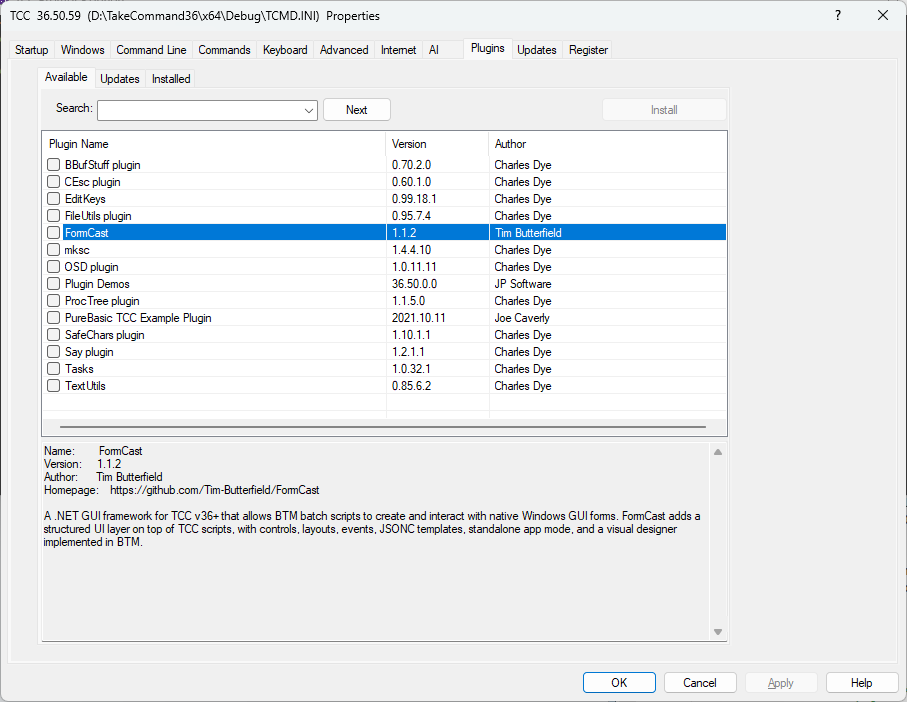Image resolution: width=907 pixels, height=702 pixels.
Task: Click the Apply button
Action: pyautogui.click(x=781, y=683)
